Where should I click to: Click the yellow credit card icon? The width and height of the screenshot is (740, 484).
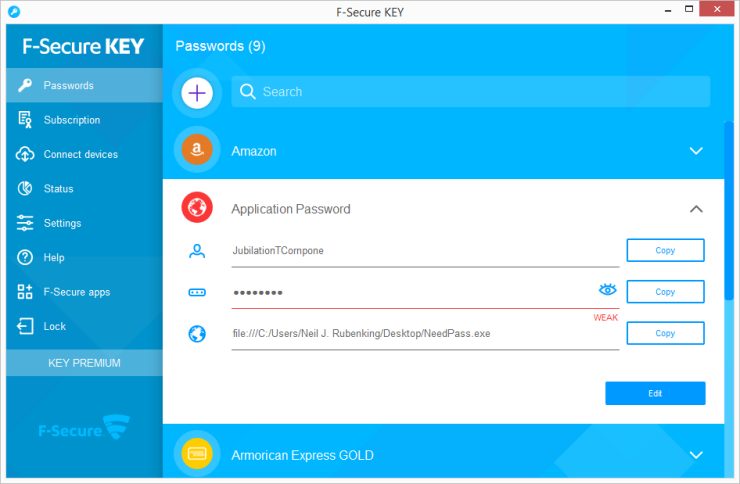[x=197, y=454]
